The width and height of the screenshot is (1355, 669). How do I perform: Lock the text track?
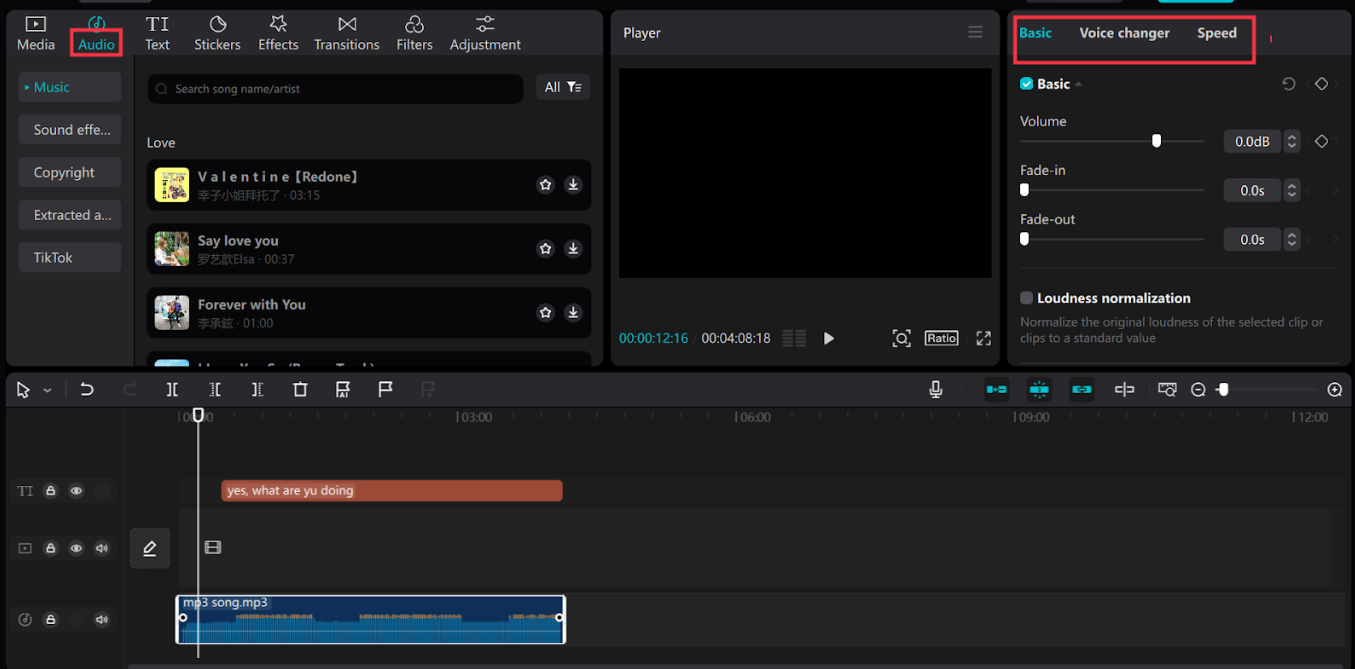click(x=50, y=491)
